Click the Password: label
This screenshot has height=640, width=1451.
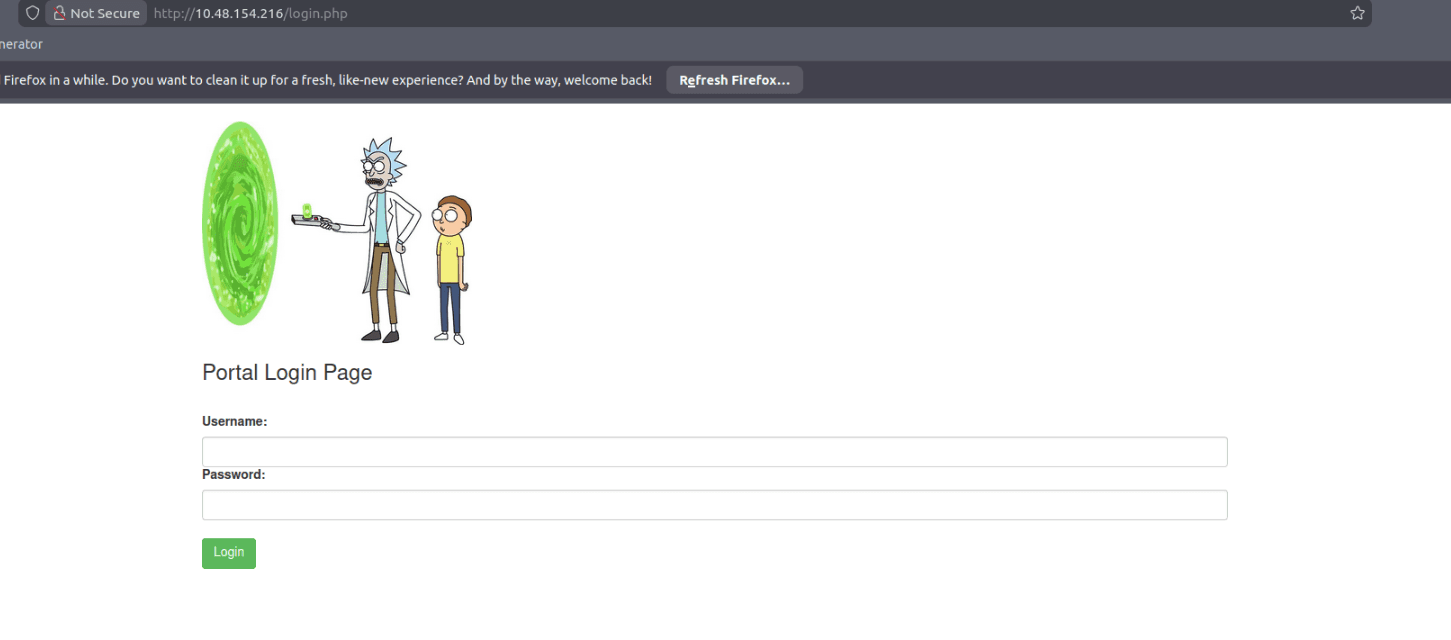coord(234,475)
